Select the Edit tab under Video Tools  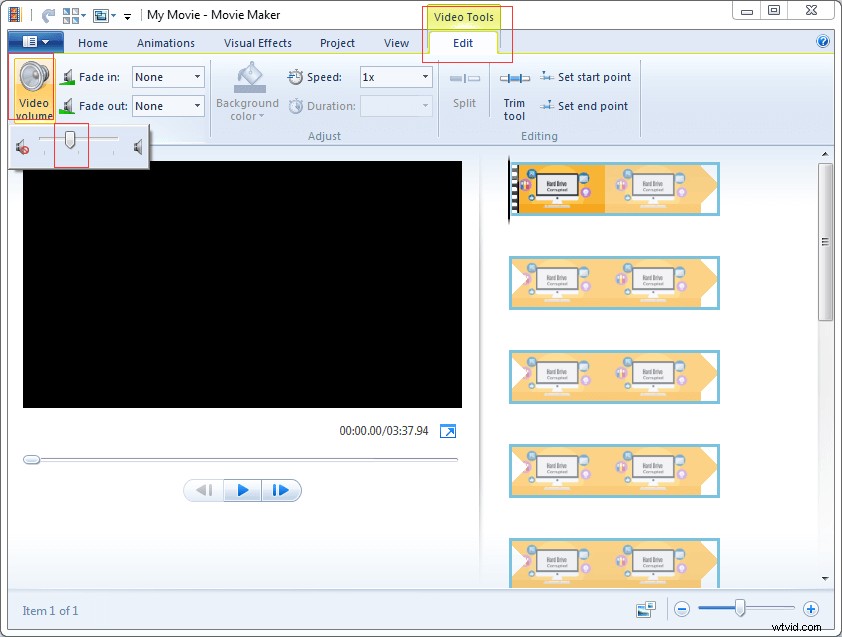[461, 43]
